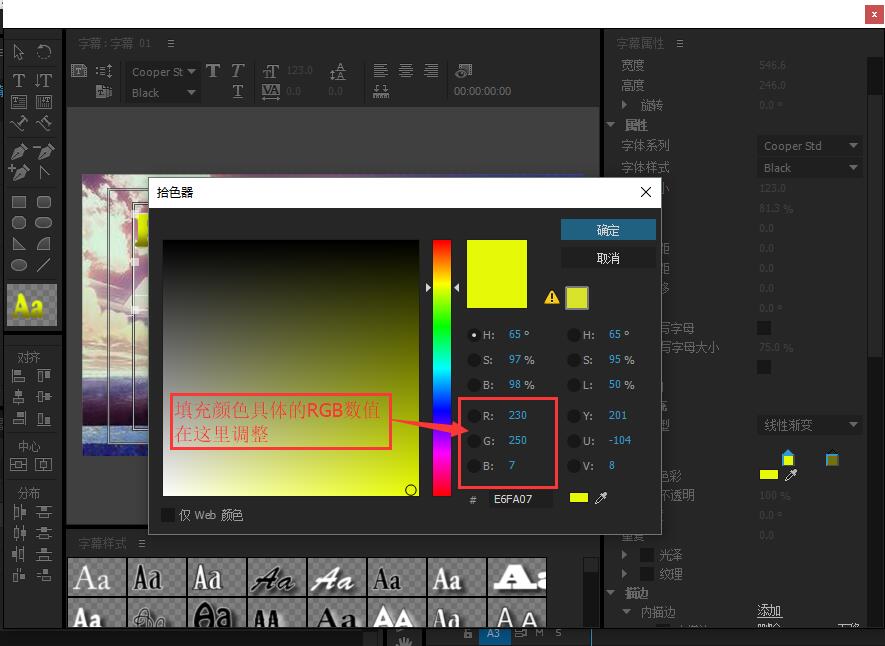Image resolution: width=885 pixels, height=646 pixels.
Task: Select the L radio button in HSL
Action: pyautogui.click(x=573, y=385)
